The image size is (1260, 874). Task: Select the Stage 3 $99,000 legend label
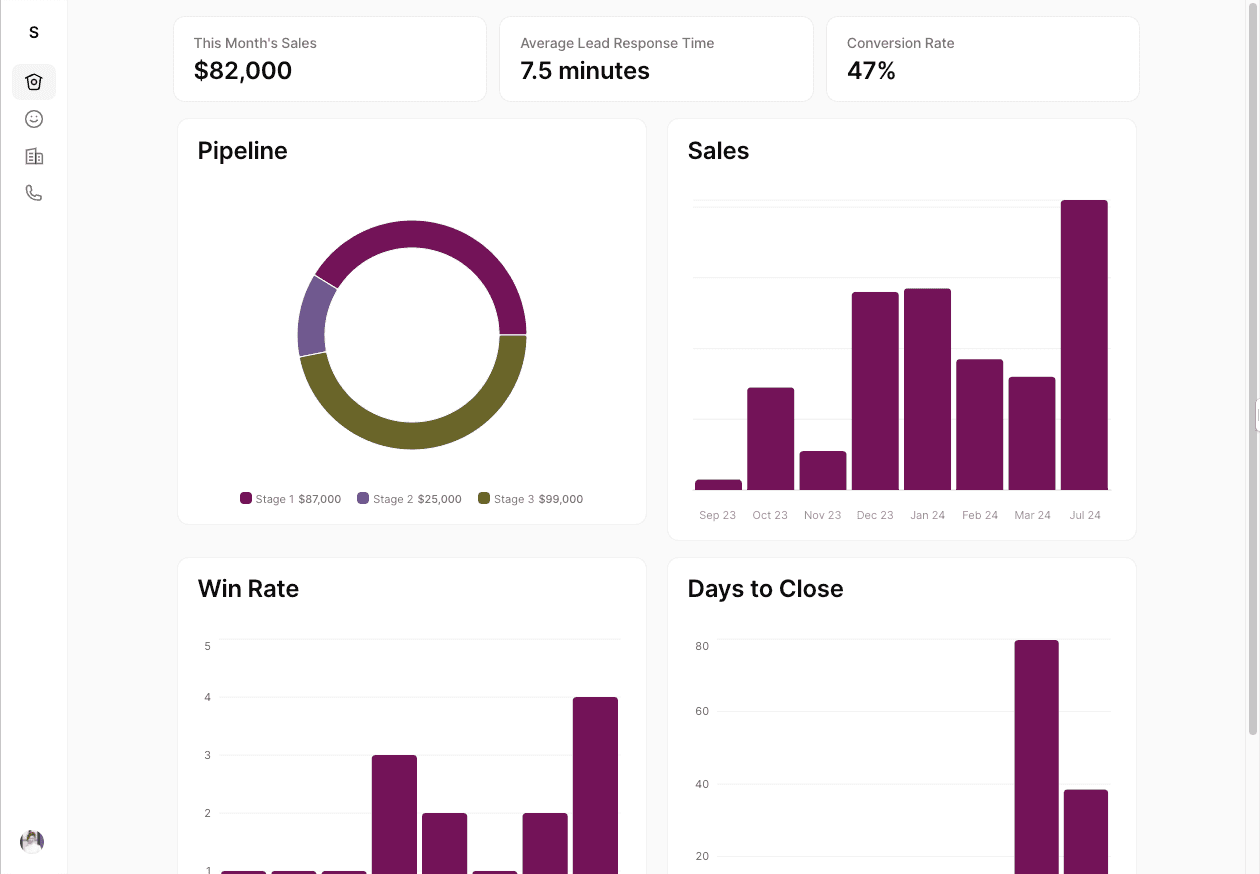coord(538,499)
